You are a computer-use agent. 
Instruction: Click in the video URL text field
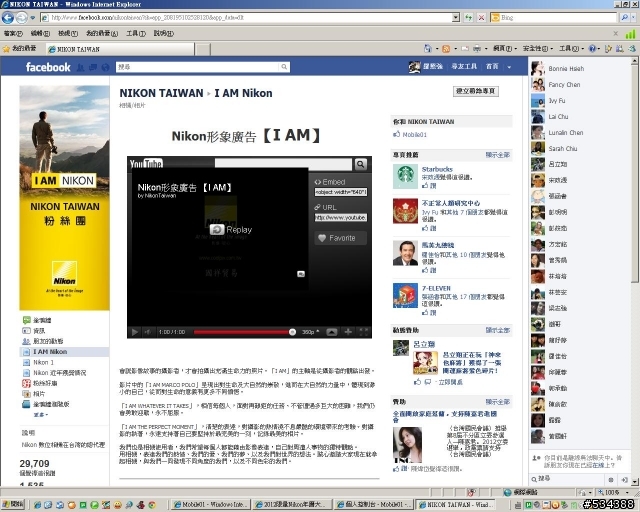(x=340, y=218)
